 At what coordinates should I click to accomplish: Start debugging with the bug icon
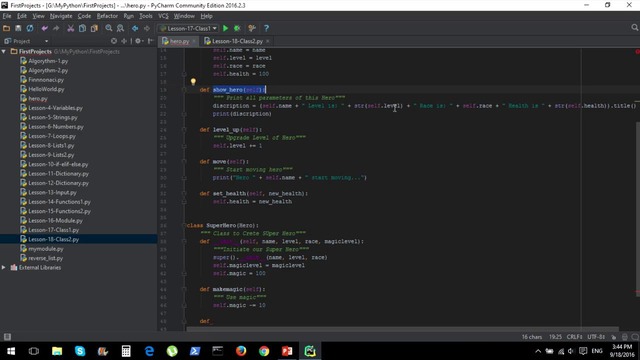tap(237, 28)
